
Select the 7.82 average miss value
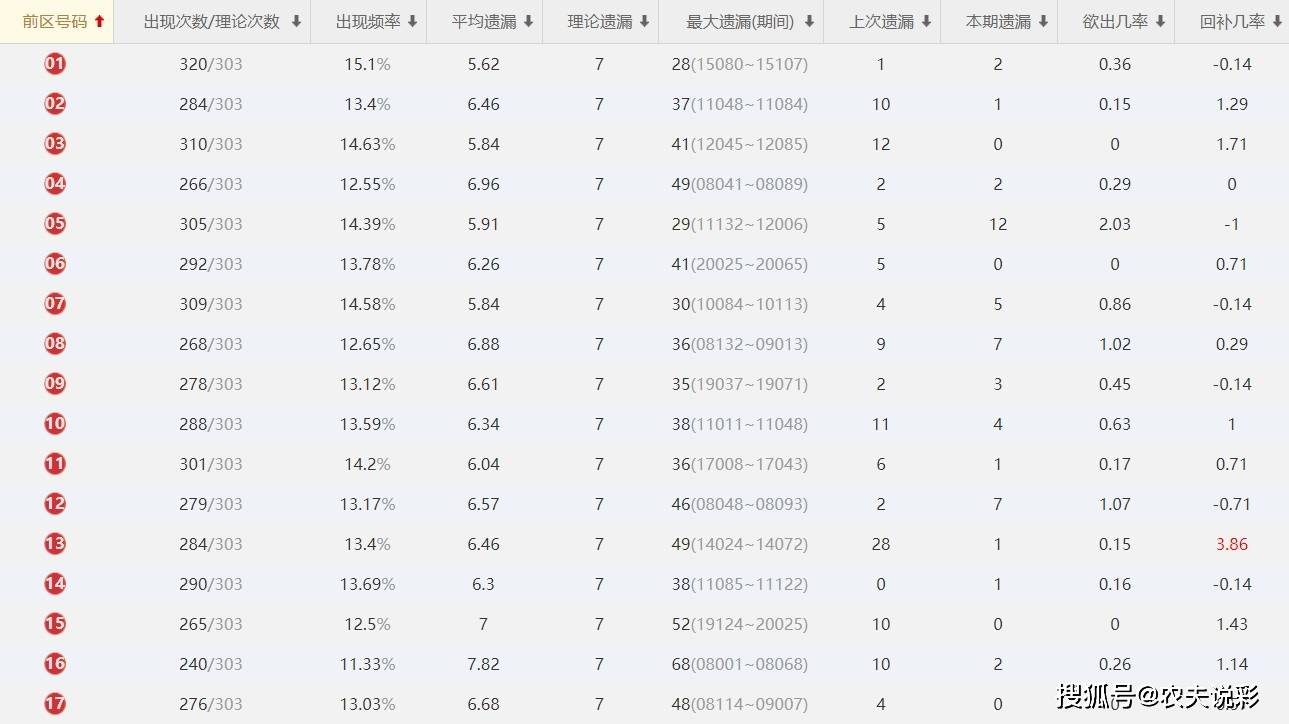[x=484, y=664]
